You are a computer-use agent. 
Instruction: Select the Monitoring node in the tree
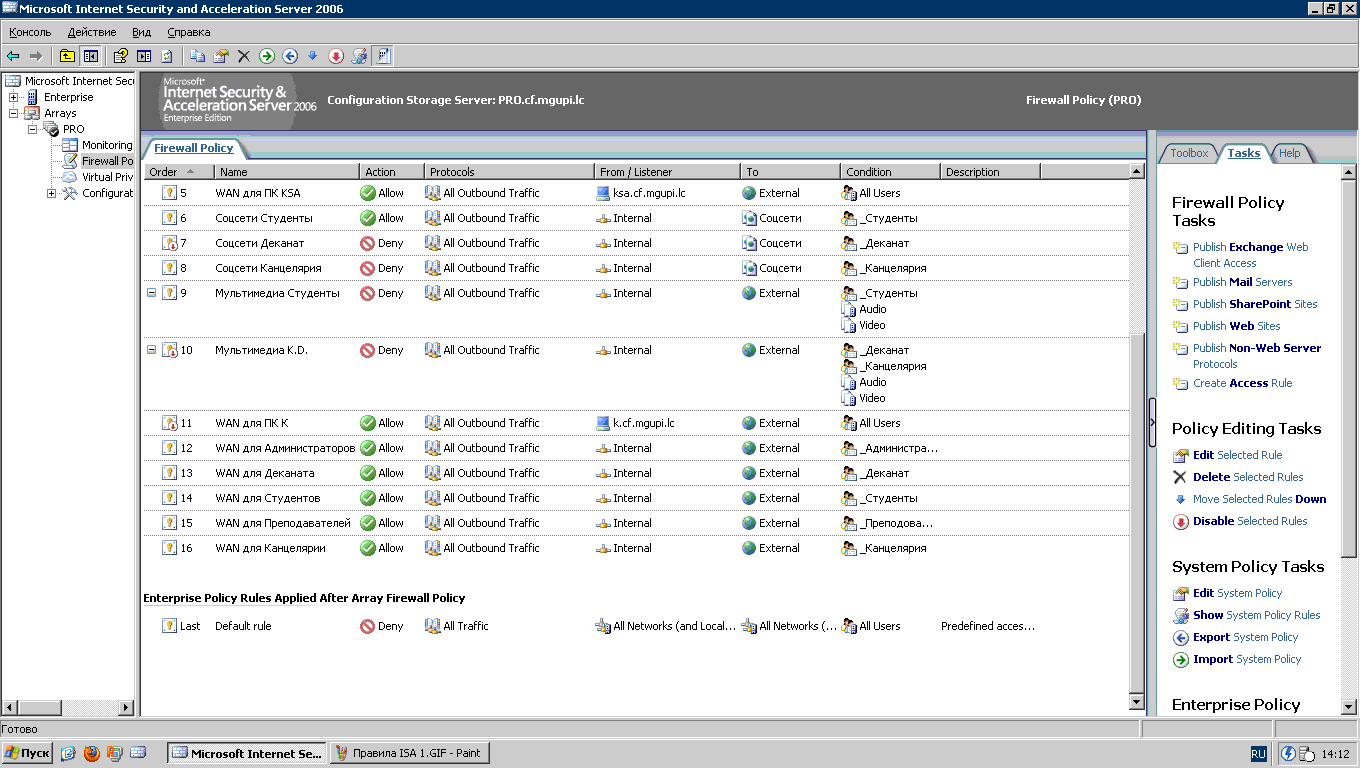click(x=106, y=145)
